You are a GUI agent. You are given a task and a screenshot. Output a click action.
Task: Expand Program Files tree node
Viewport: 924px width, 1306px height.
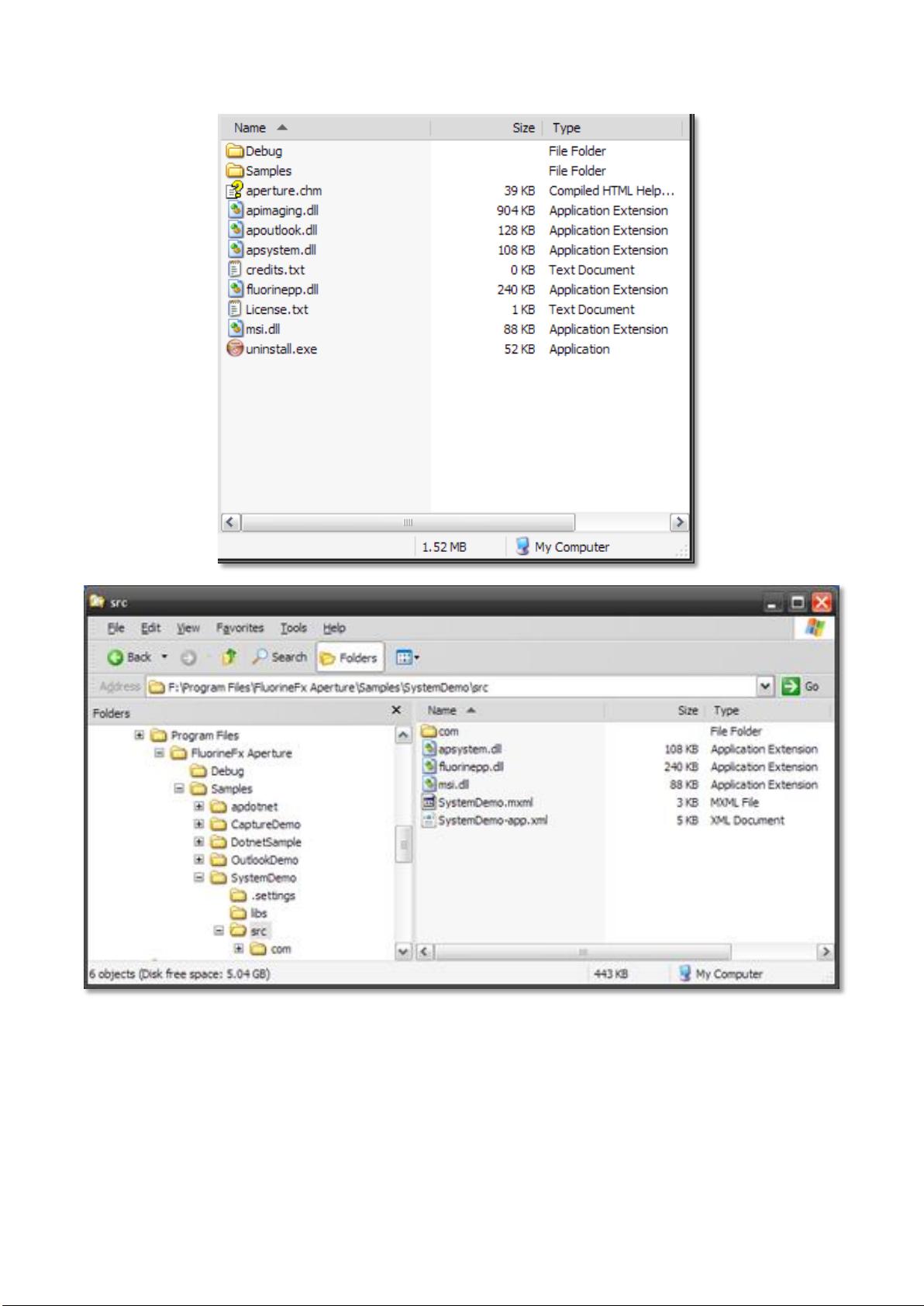coord(139,735)
